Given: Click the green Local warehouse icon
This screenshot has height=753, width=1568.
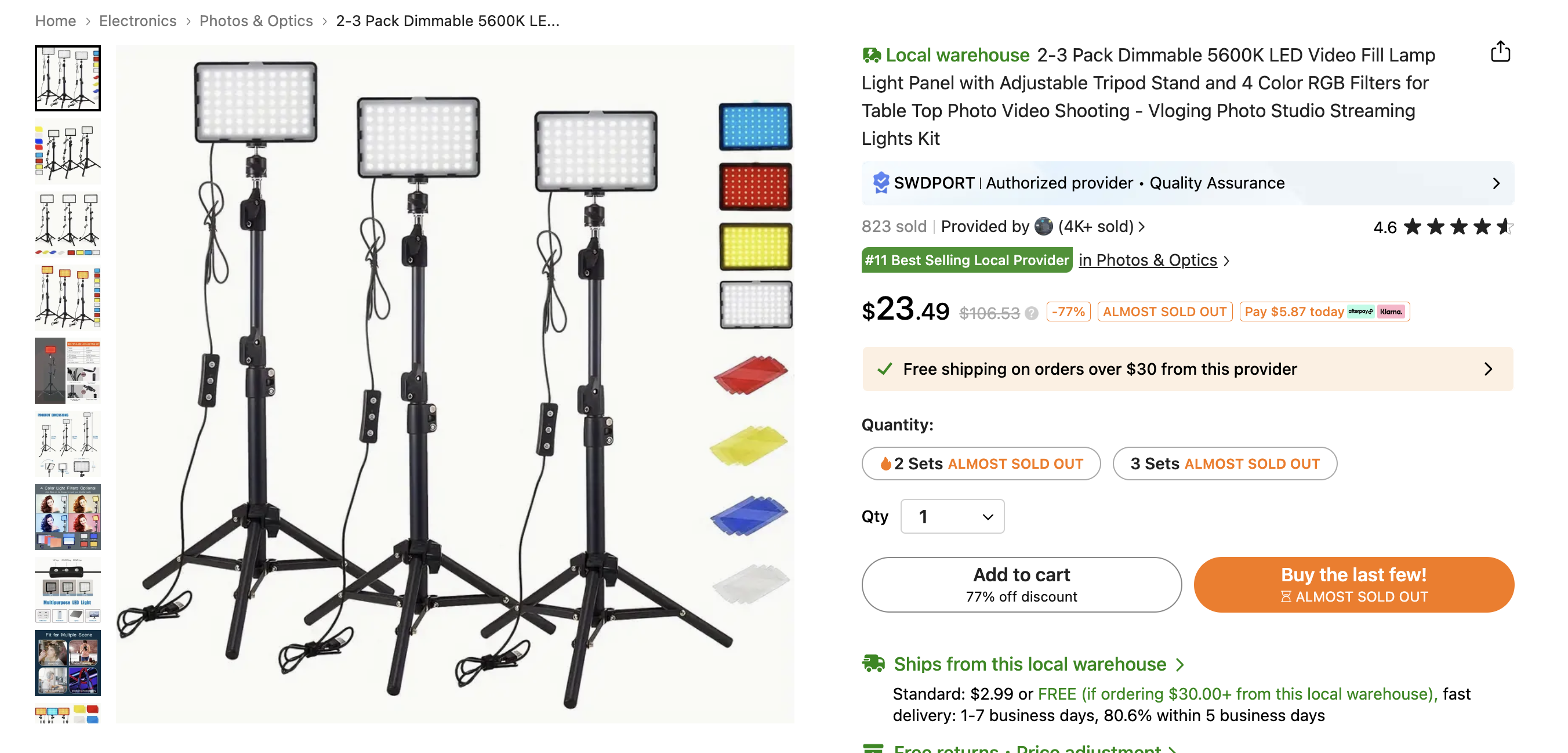Looking at the screenshot, I should (872, 55).
